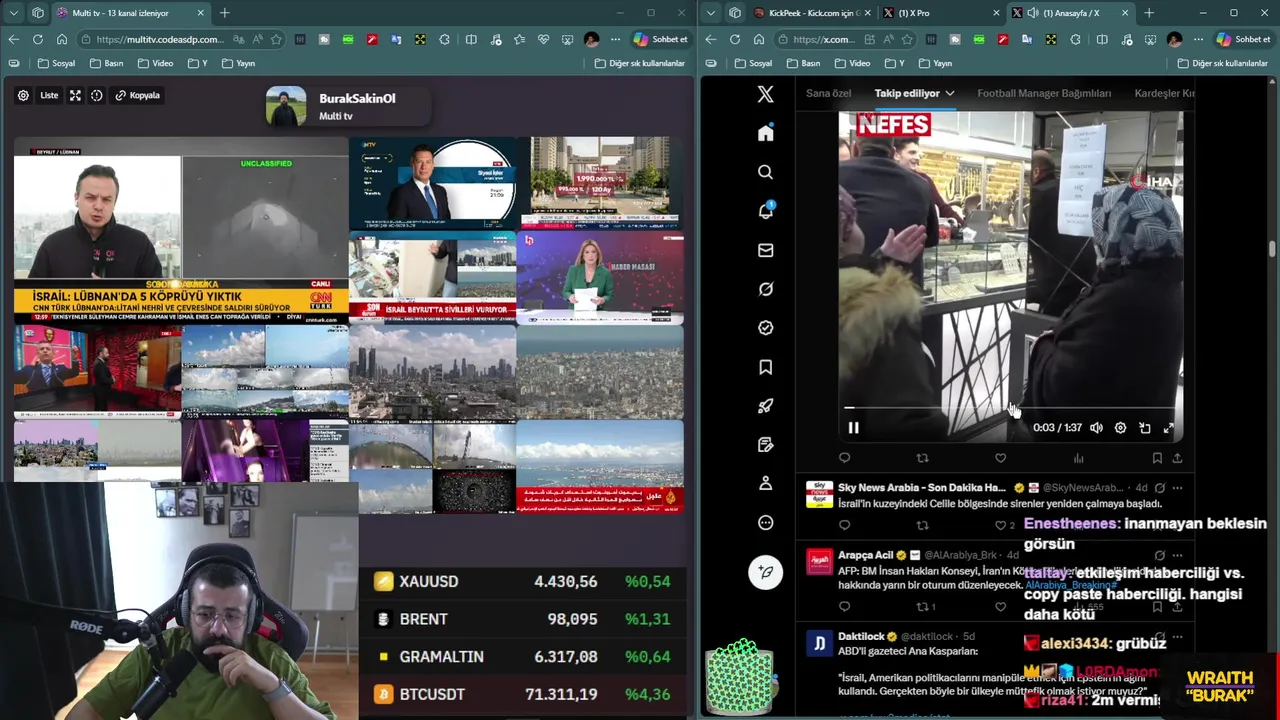Screen dimensions: 1280x720
Task: Open X home from the sidebar
Action: 765,133
